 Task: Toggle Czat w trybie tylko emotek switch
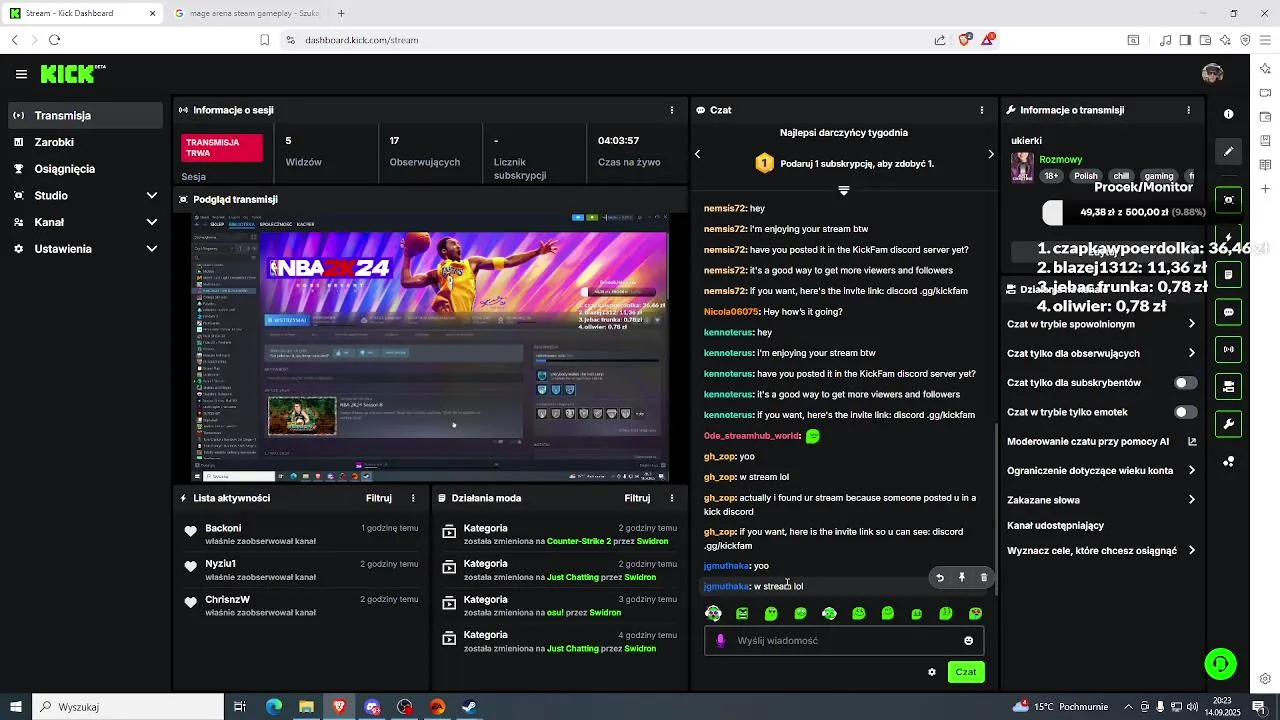click(x=1185, y=412)
